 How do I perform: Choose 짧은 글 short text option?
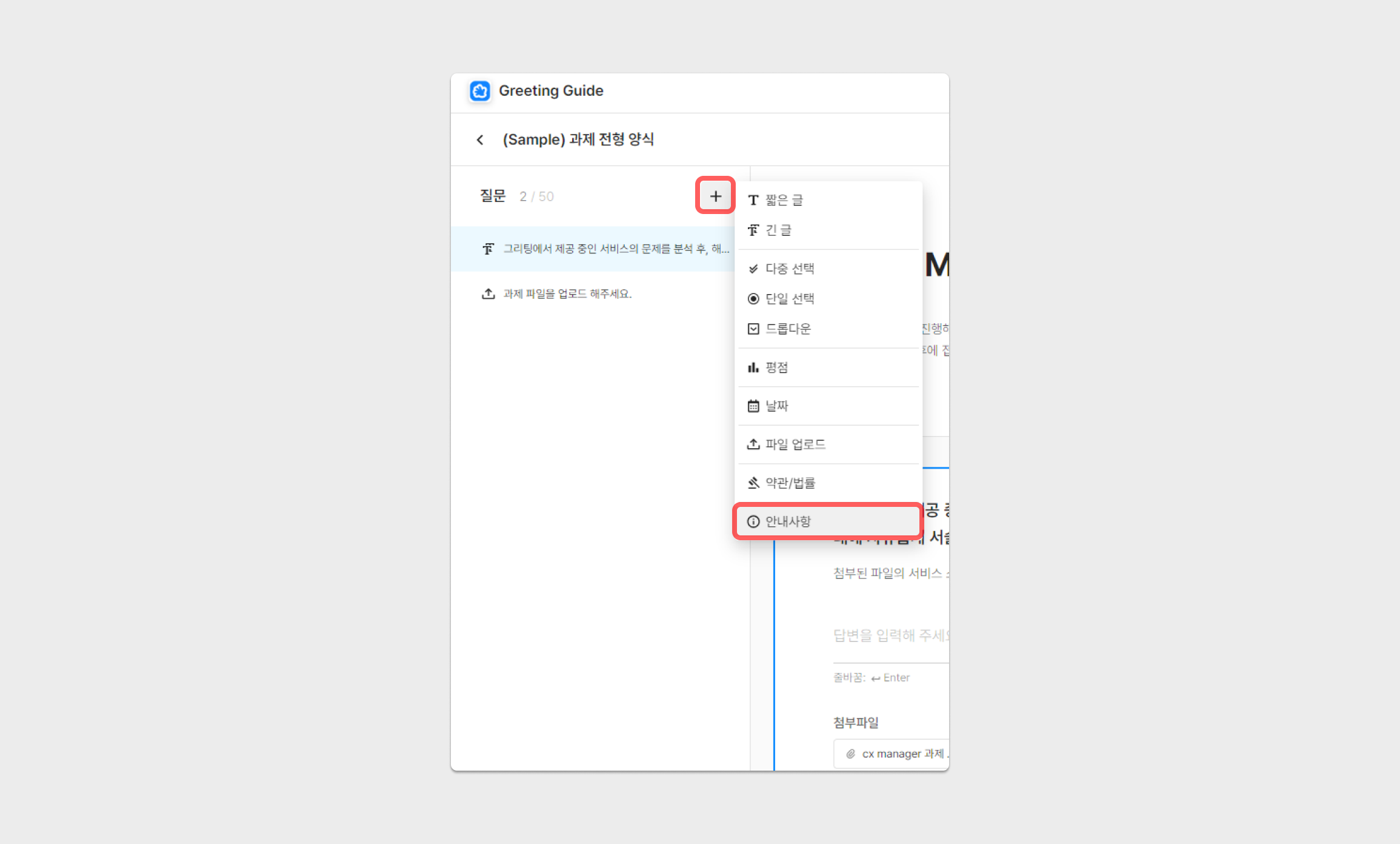click(x=783, y=200)
